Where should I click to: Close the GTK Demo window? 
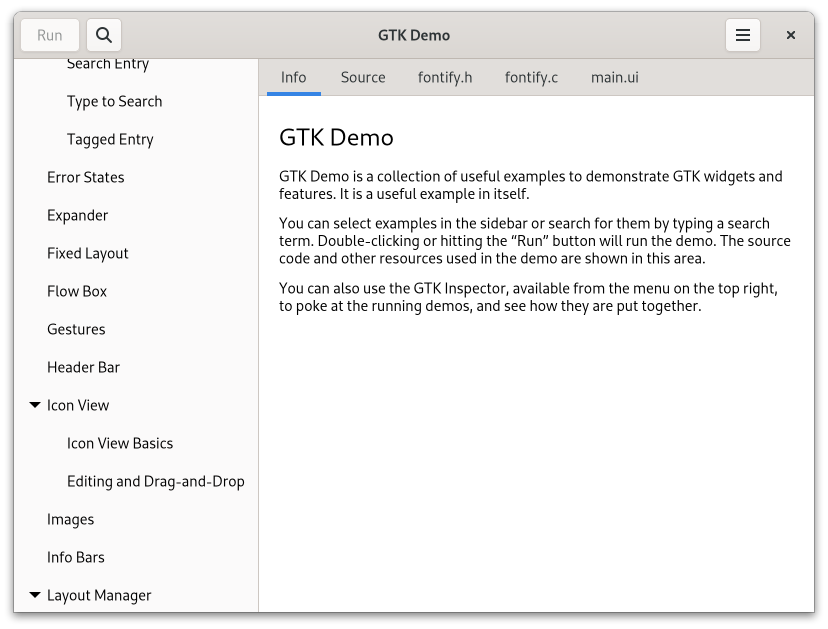pyautogui.click(x=791, y=35)
